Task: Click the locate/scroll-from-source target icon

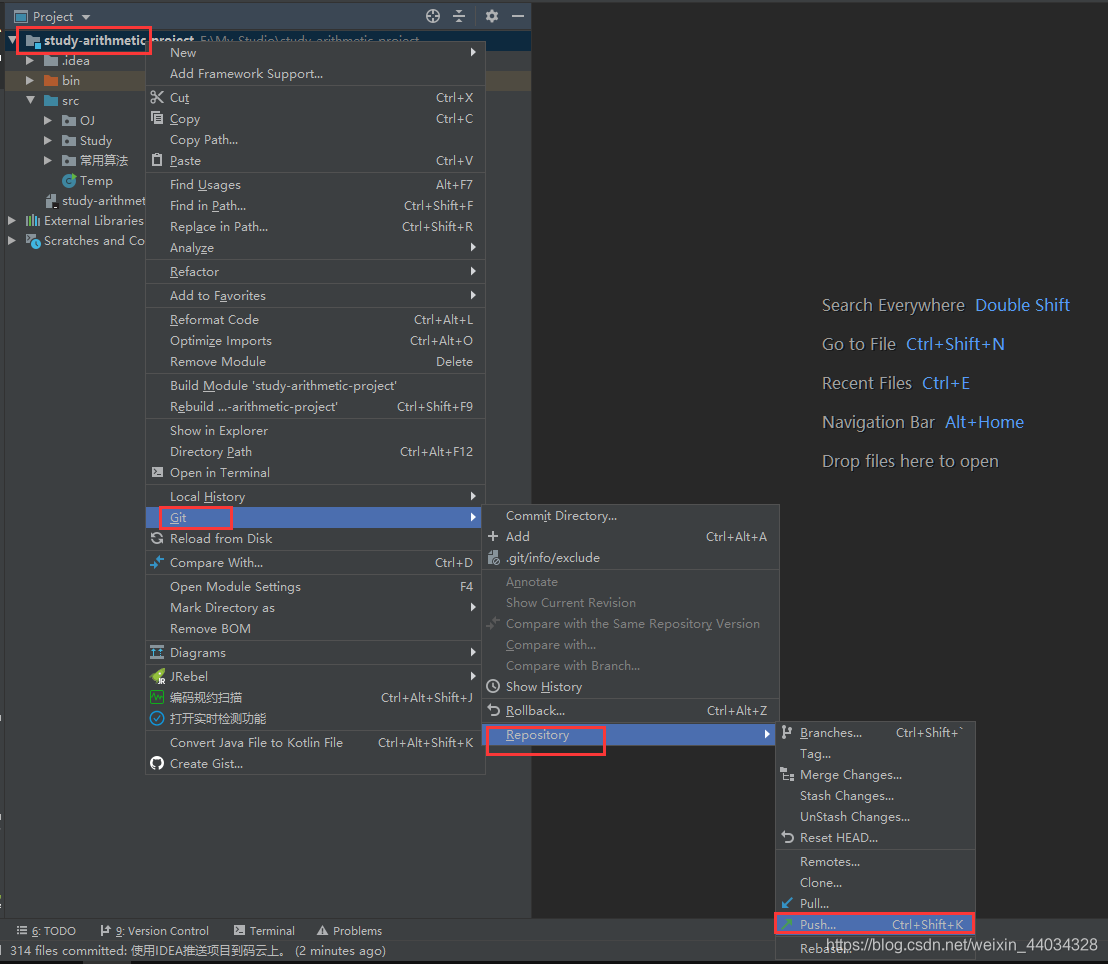Action: point(432,16)
